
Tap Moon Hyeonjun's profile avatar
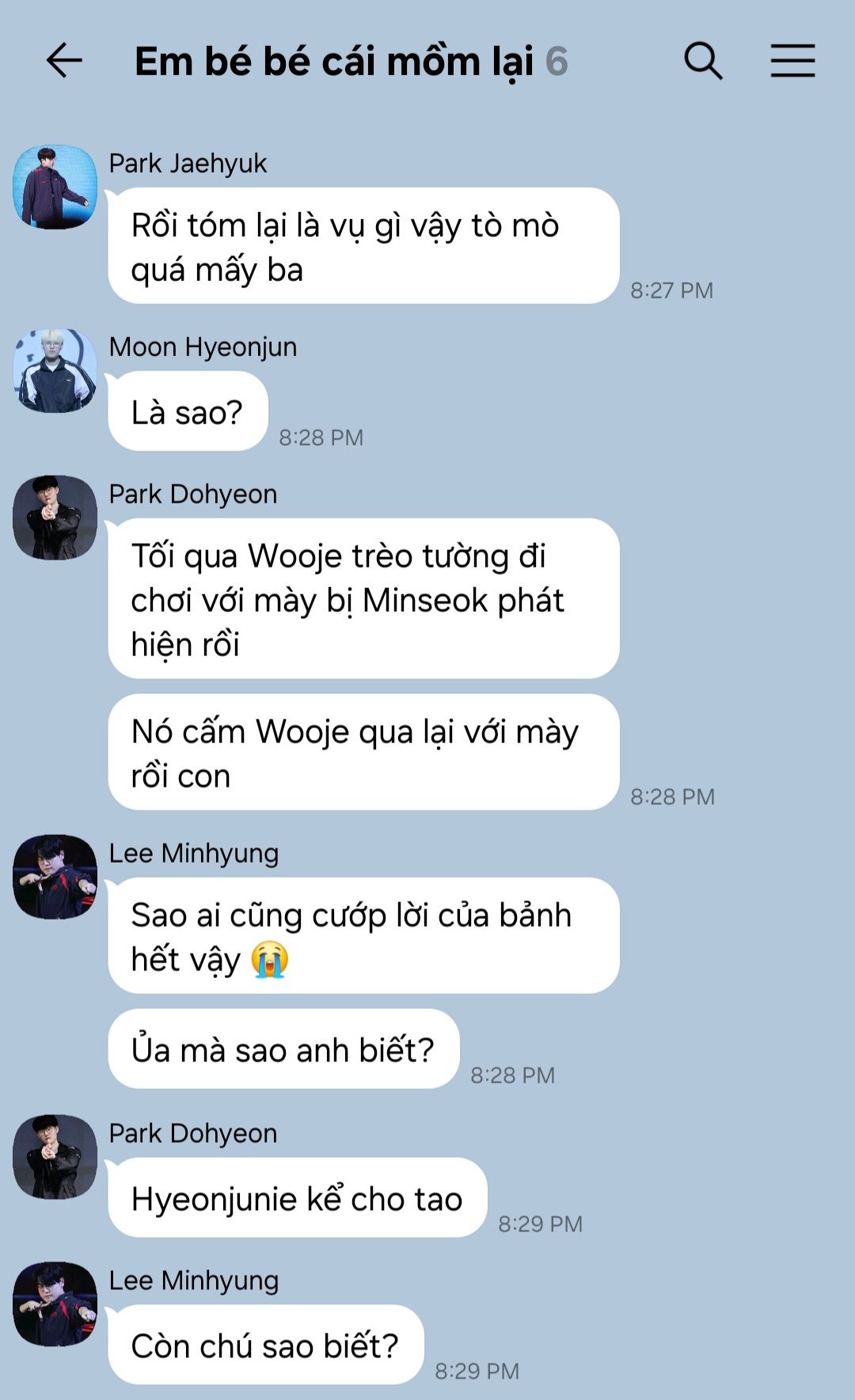[x=55, y=370]
